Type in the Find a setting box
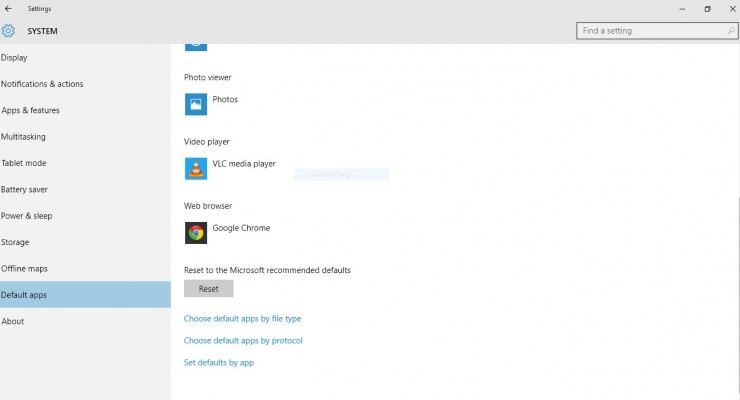This screenshot has height=400, width=740. (650, 31)
